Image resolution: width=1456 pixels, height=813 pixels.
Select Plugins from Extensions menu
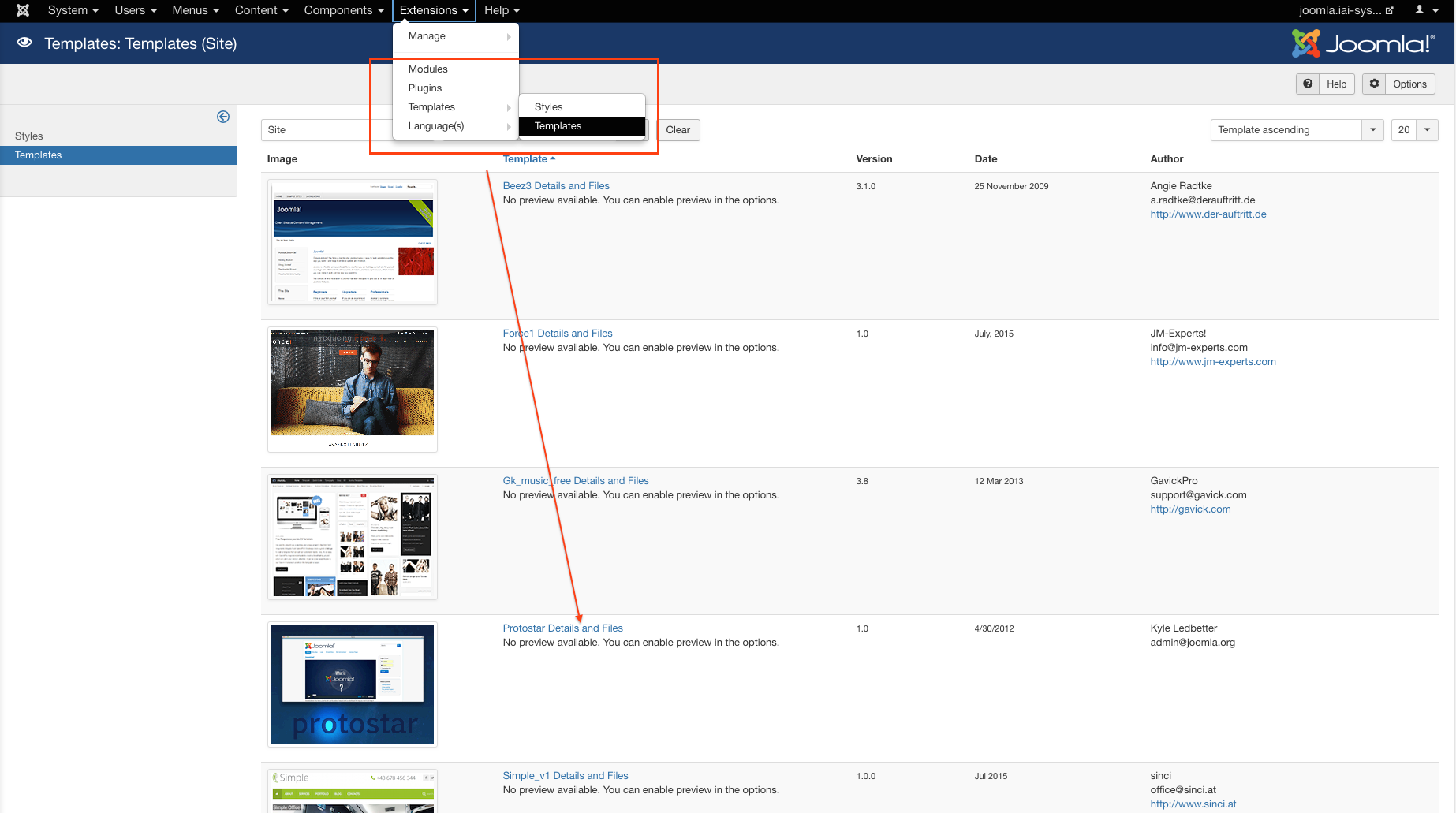[x=456, y=88]
